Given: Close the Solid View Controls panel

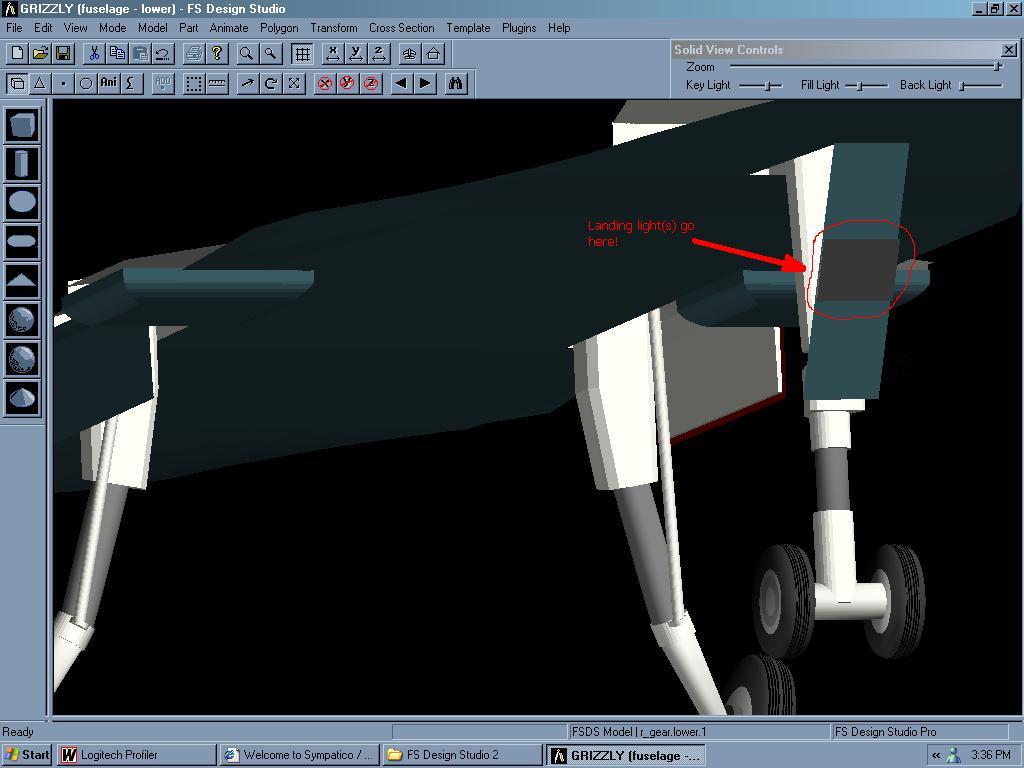Looking at the screenshot, I should point(1008,49).
